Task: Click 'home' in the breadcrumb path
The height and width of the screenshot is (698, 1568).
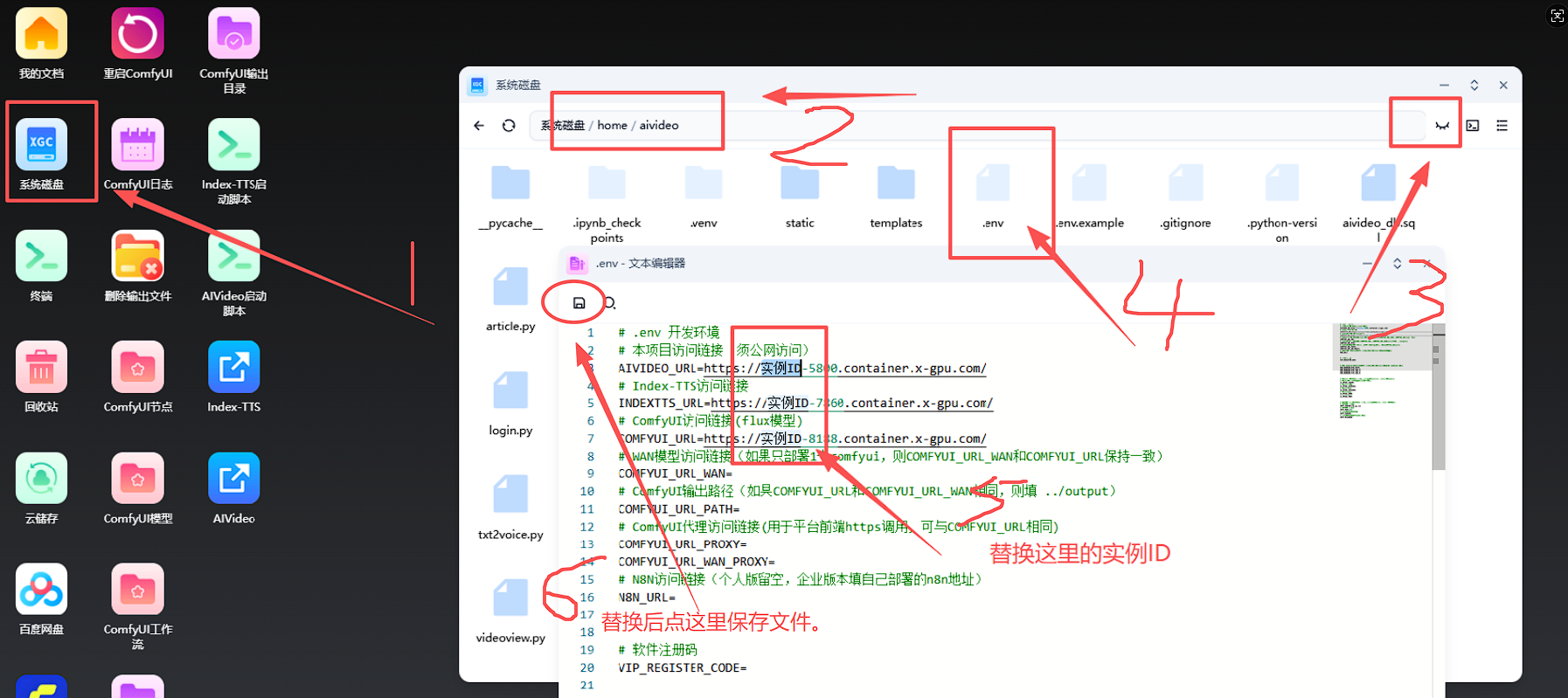Action: point(612,126)
